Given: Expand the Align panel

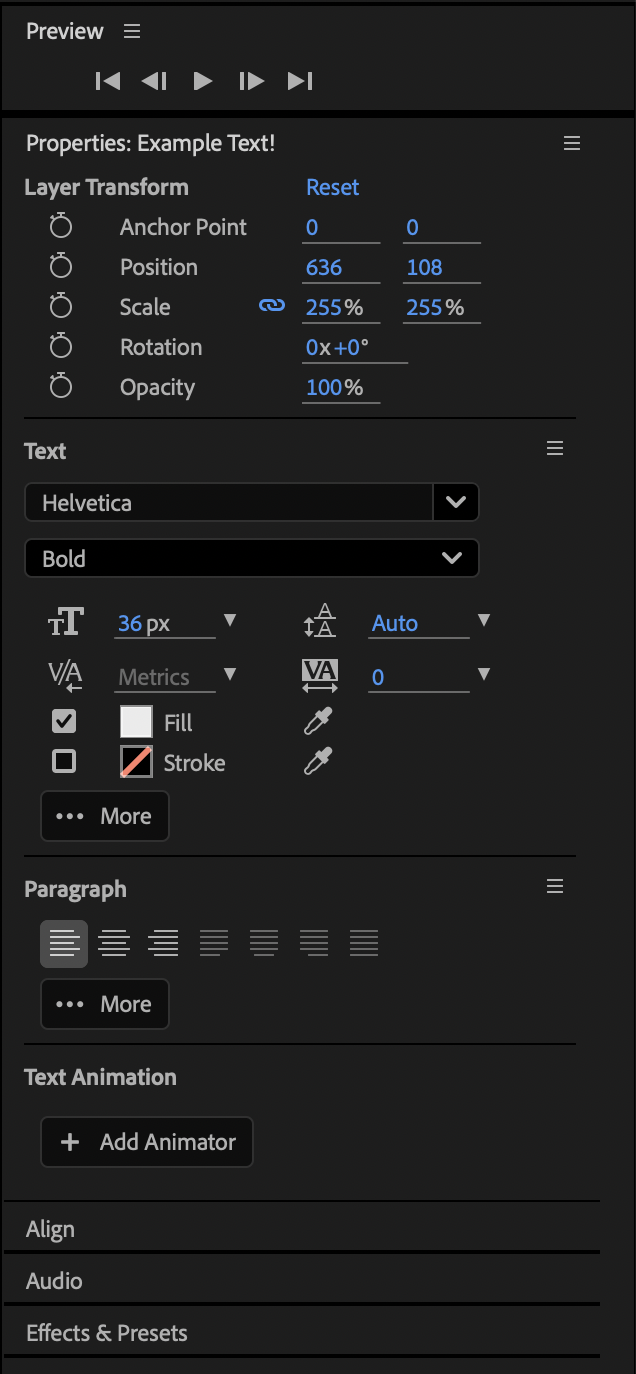Looking at the screenshot, I should click(x=51, y=1229).
